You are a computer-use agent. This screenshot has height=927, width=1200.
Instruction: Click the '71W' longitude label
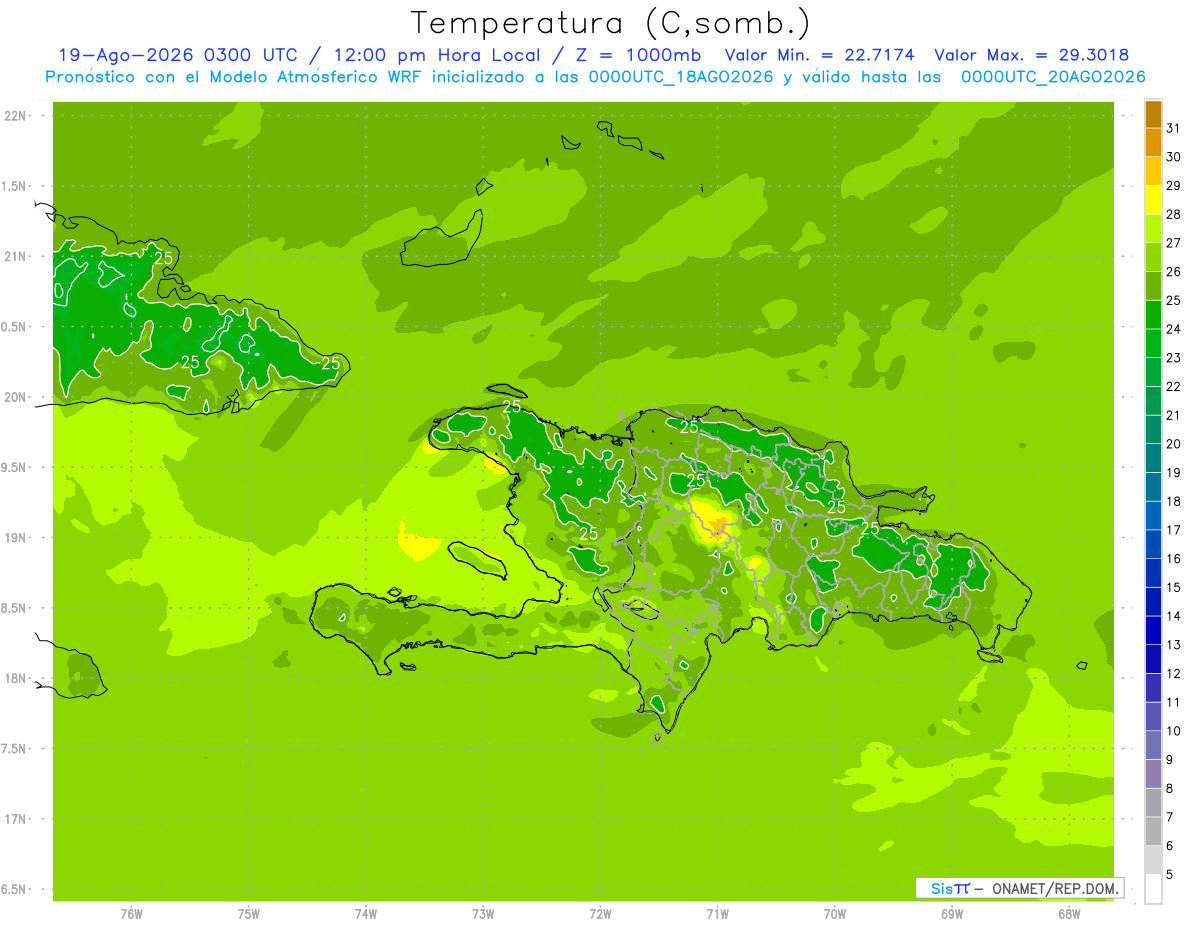pyautogui.click(x=717, y=914)
